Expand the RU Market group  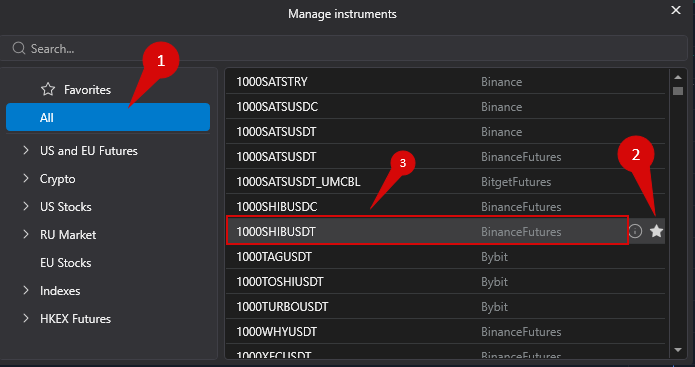point(26,234)
